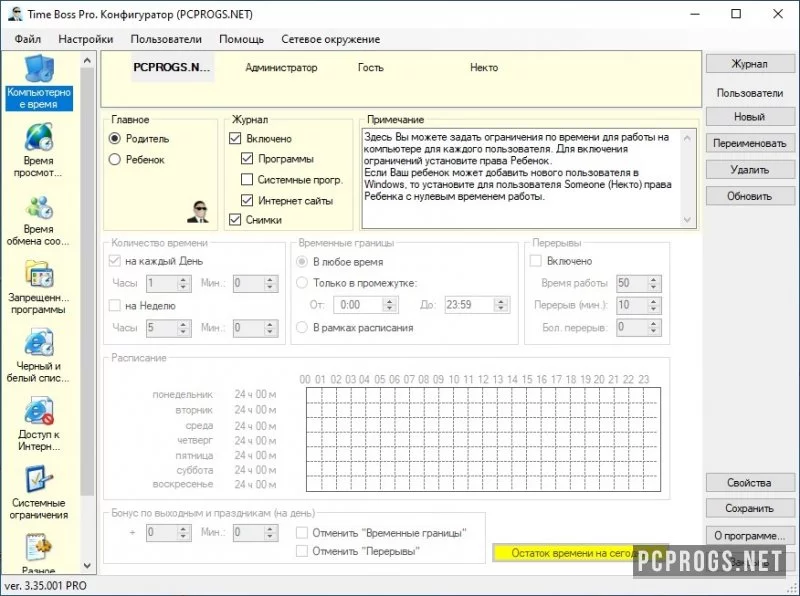This screenshot has width=800, height=596.
Task: Enable the Перерывы Включено checkbox
Action: pyautogui.click(x=536, y=261)
